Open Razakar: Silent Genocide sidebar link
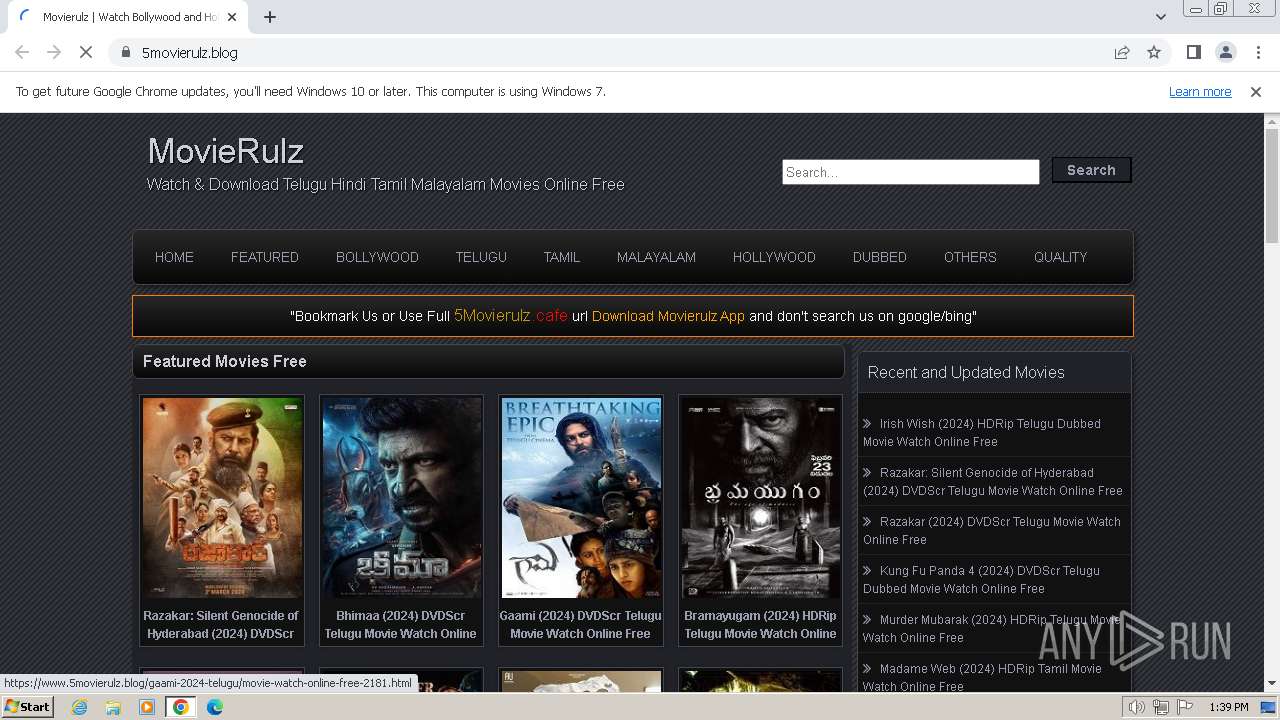This screenshot has height=720, width=1280. [993, 482]
